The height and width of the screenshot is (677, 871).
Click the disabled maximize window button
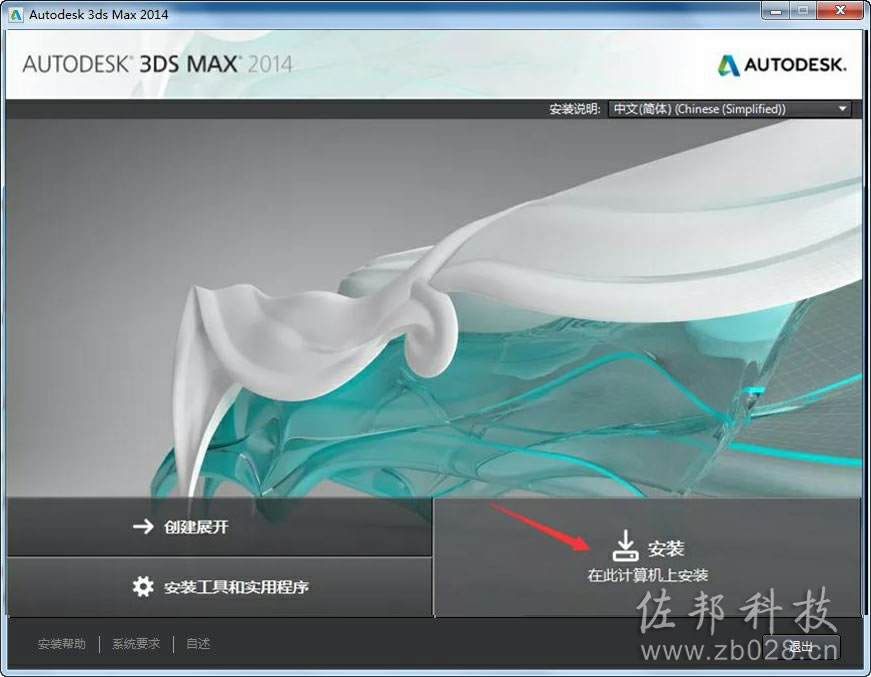point(803,11)
